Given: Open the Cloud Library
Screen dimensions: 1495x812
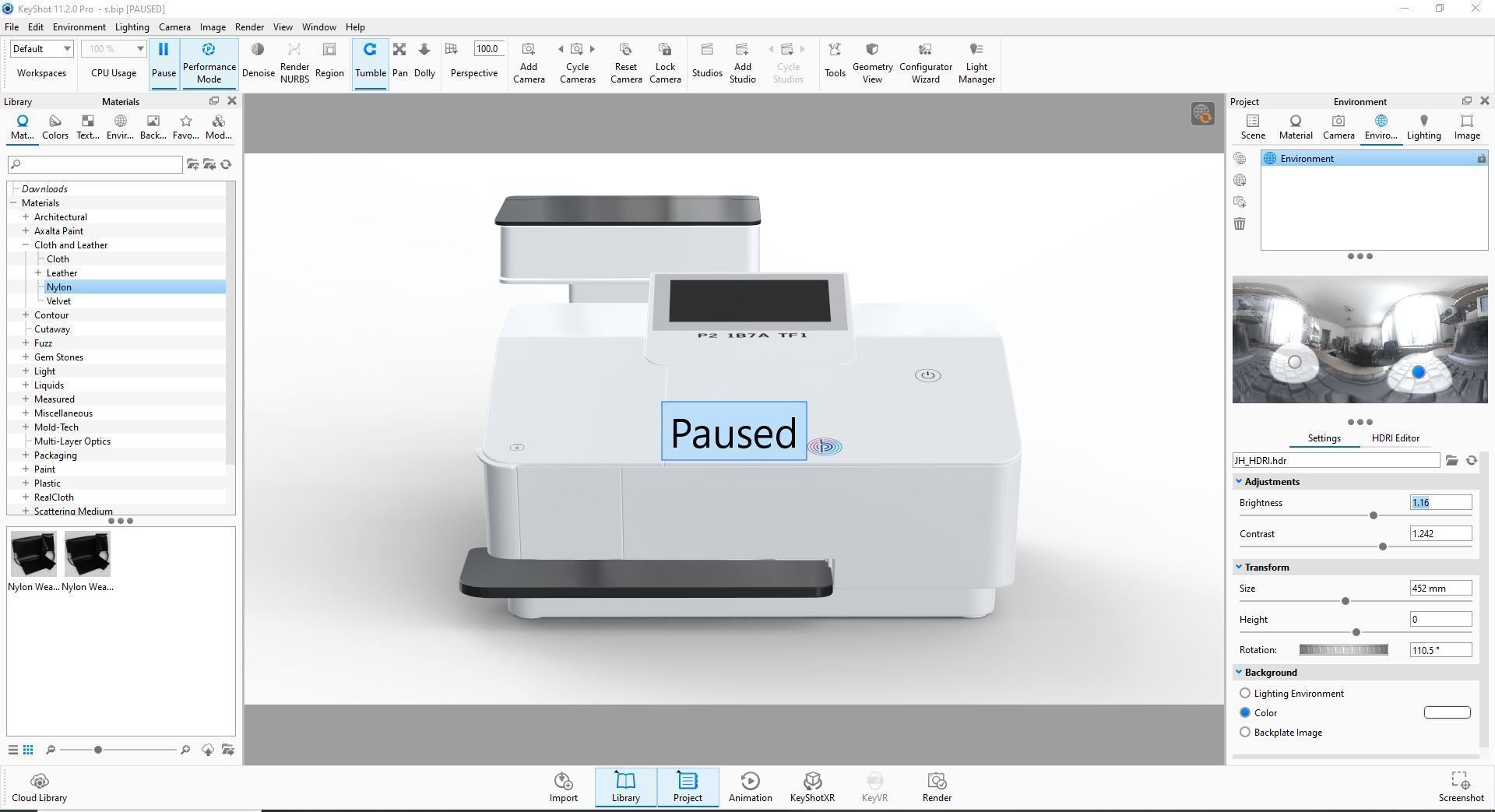Looking at the screenshot, I should pos(39,787).
